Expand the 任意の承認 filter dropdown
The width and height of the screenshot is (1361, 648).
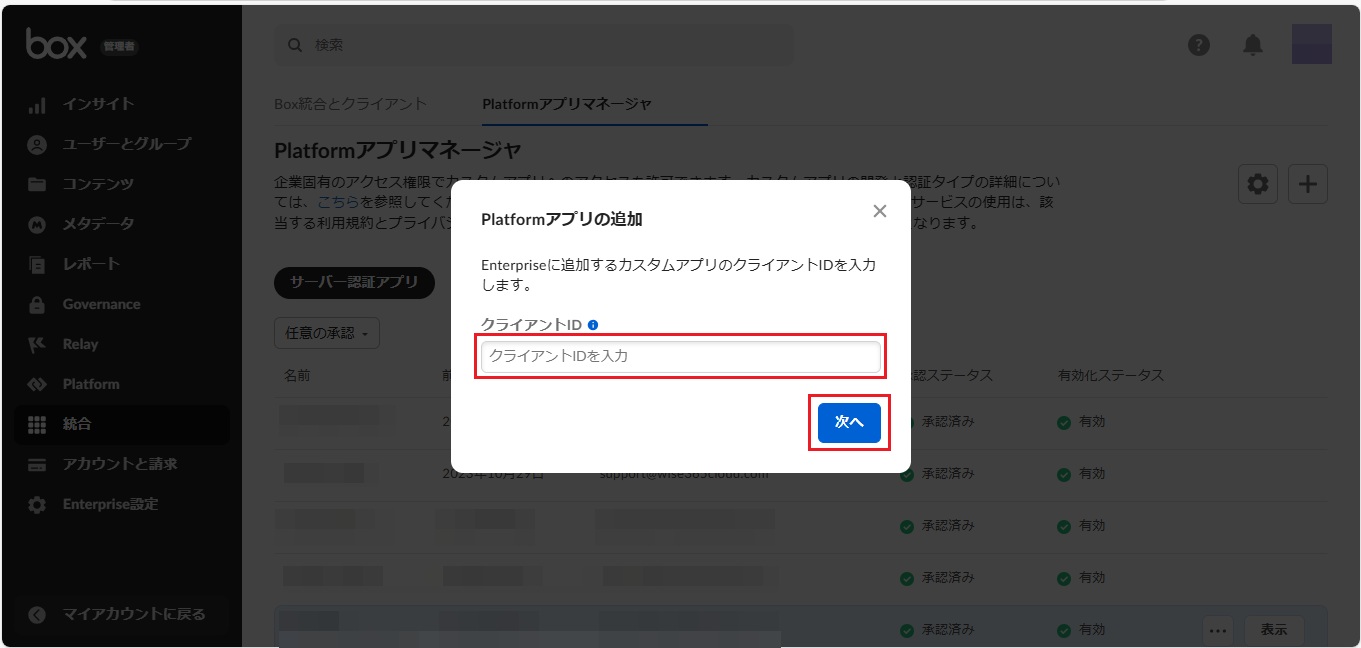tap(326, 333)
